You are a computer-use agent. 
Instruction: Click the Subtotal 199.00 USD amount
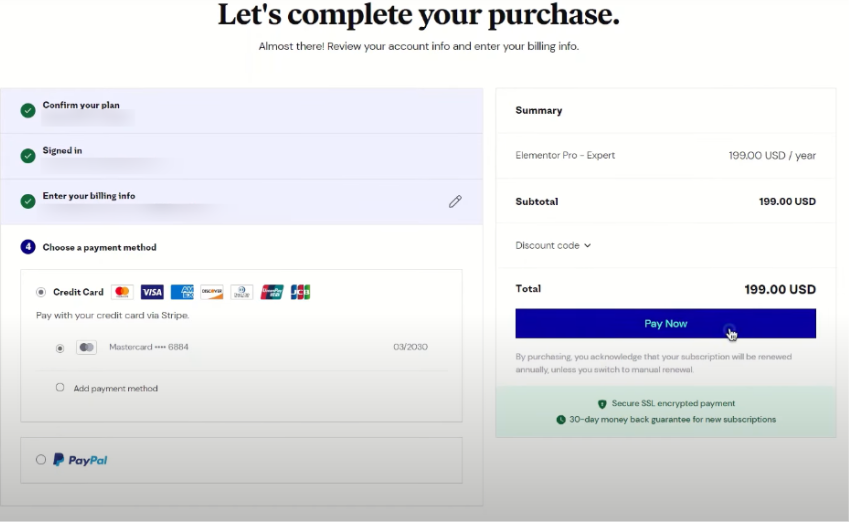(787, 201)
